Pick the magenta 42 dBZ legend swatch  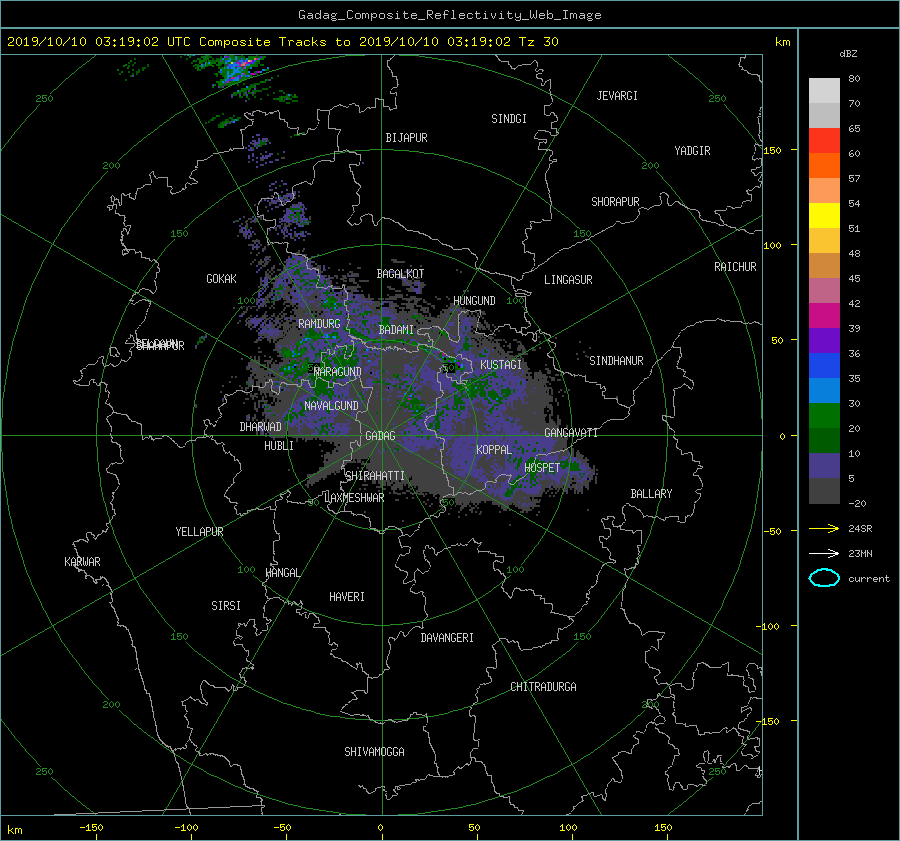tap(824, 315)
